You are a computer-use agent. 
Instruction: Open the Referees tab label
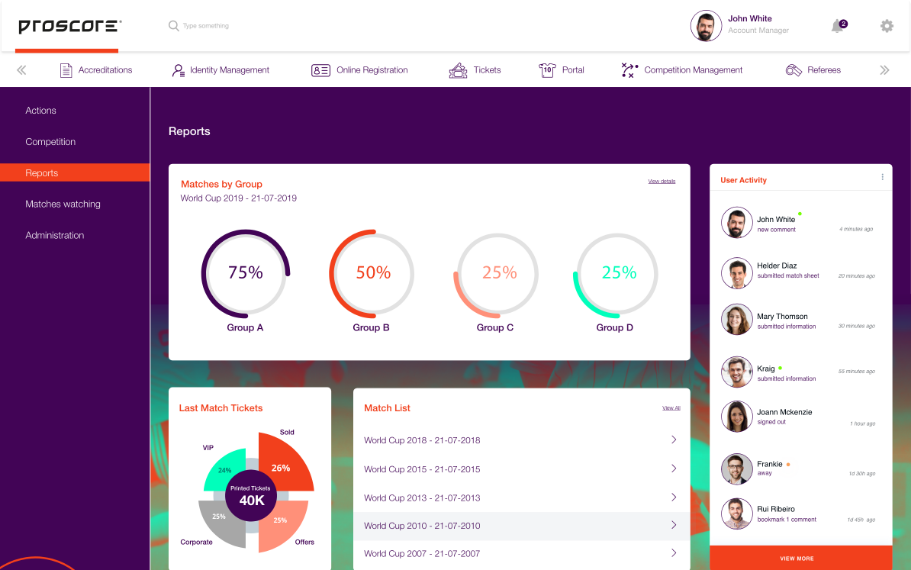[824, 70]
